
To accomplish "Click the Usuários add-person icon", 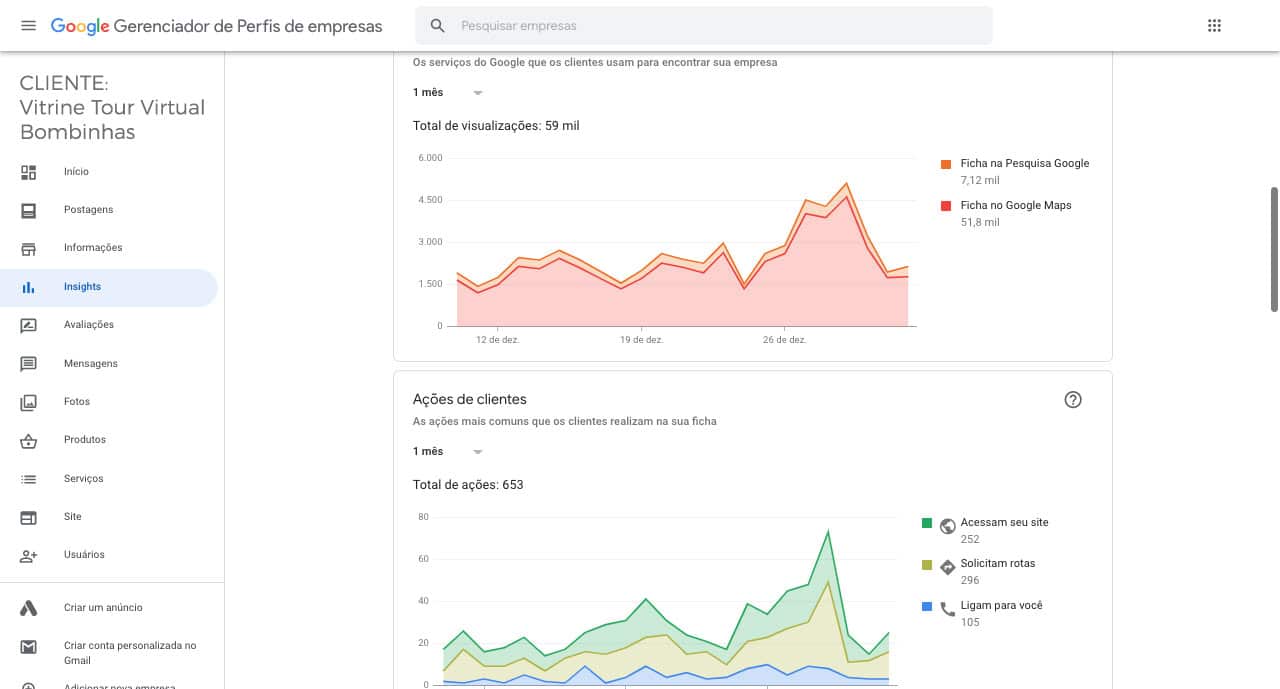I will tap(28, 555).
